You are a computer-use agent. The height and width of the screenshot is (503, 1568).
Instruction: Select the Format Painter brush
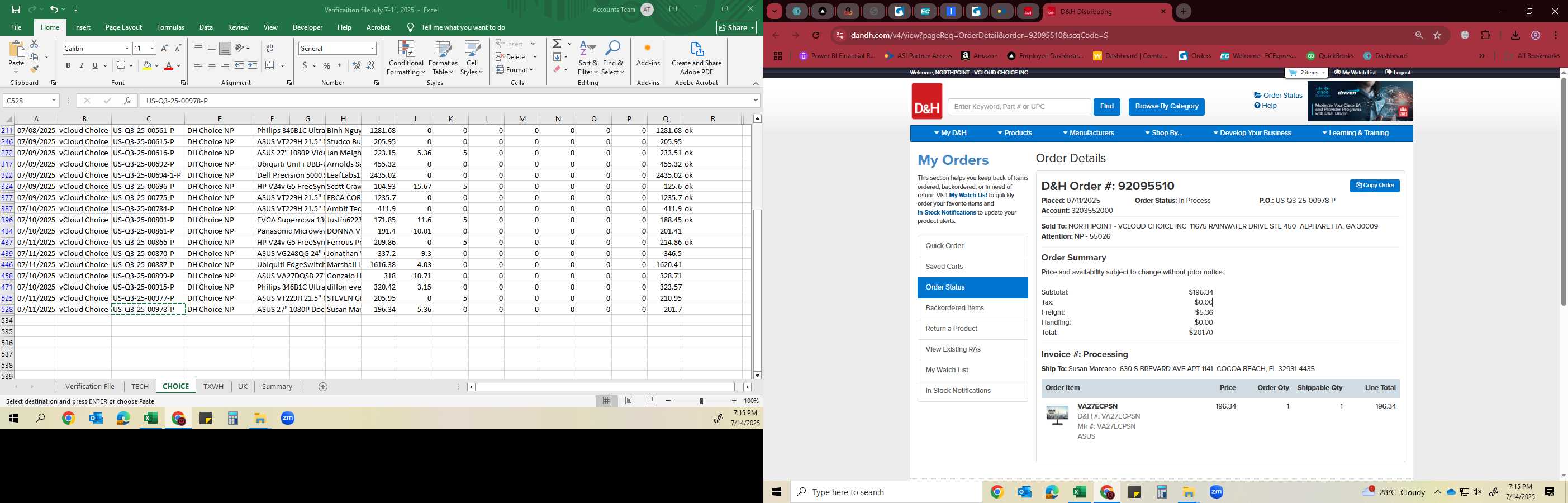(x=34, y=69)
